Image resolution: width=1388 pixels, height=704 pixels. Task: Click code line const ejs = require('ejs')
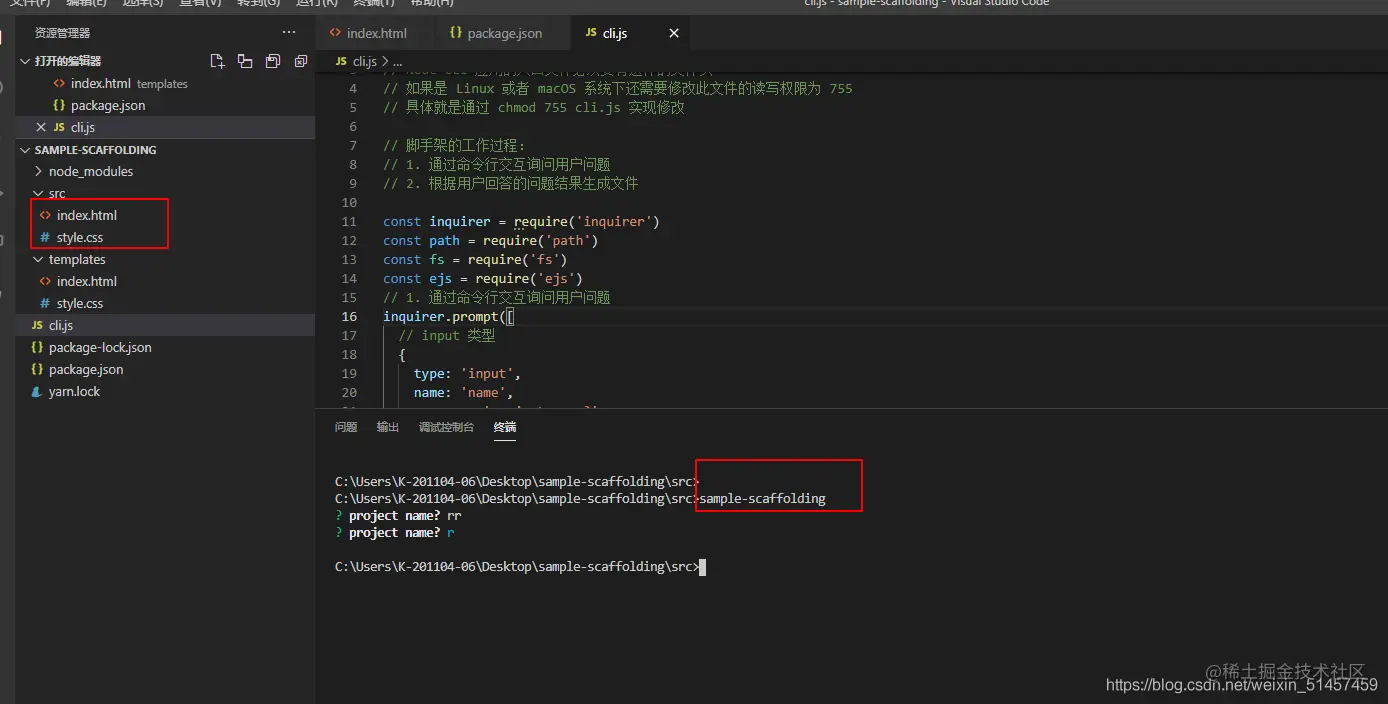[x=483, y=278]
